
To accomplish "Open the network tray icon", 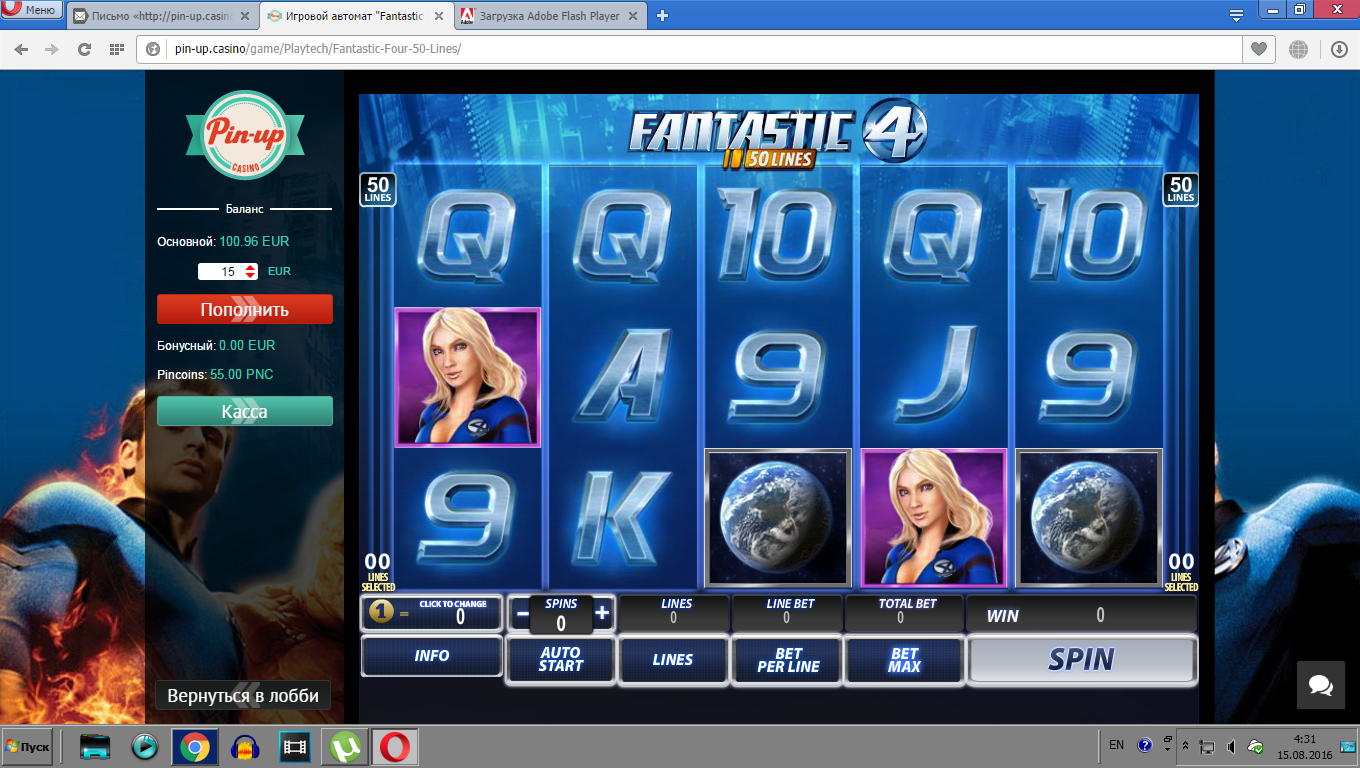I will coord(1207,747).
